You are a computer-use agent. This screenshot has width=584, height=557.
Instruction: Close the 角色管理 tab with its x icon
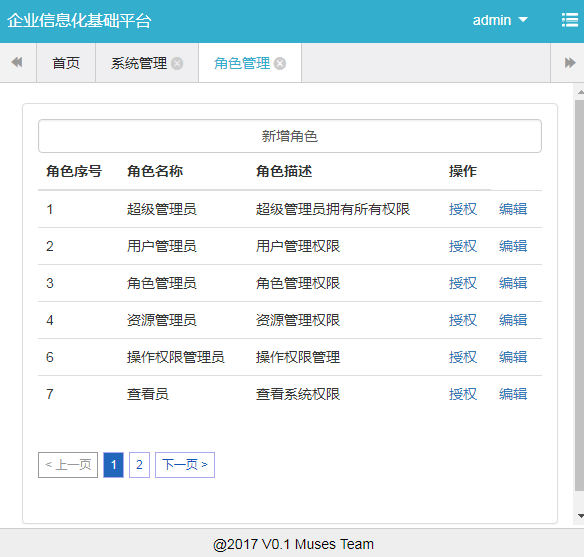[280, 64]
